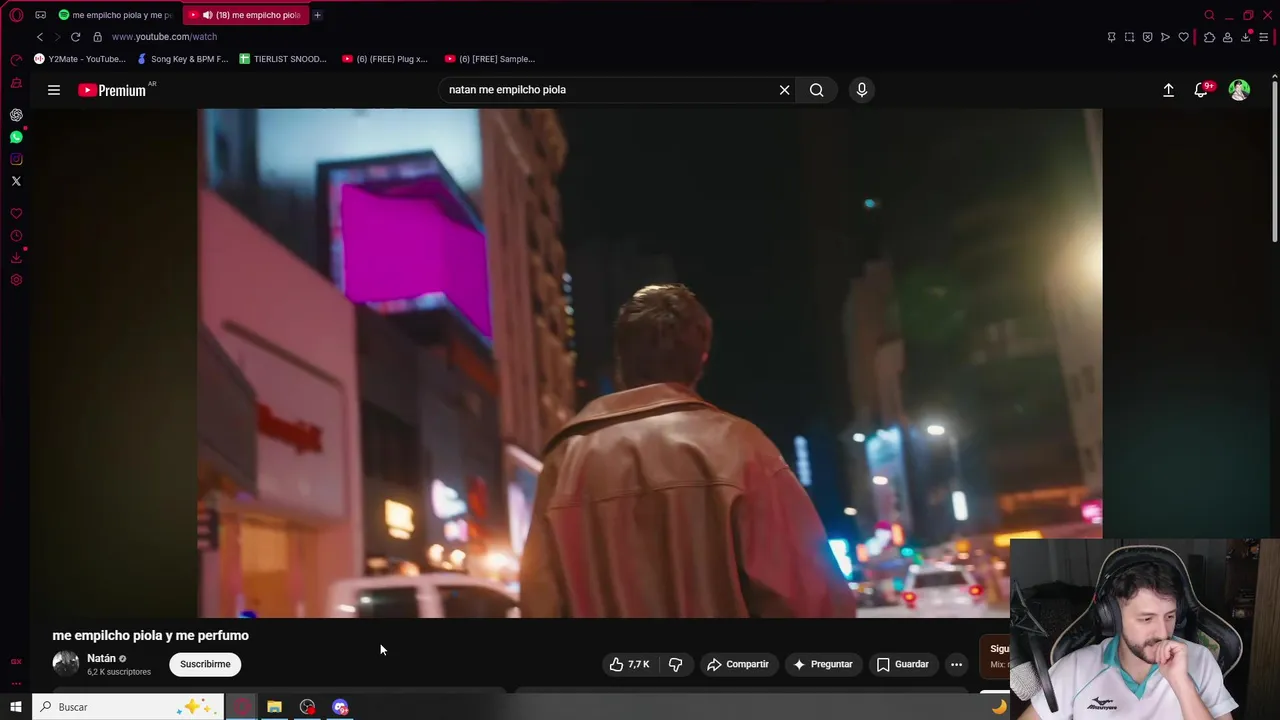Image resolution: width=1280 pixels, height=720 pixels.
Task: Open the (6) (FREE) Plug bookmark
Action: (x=385, y=59)
